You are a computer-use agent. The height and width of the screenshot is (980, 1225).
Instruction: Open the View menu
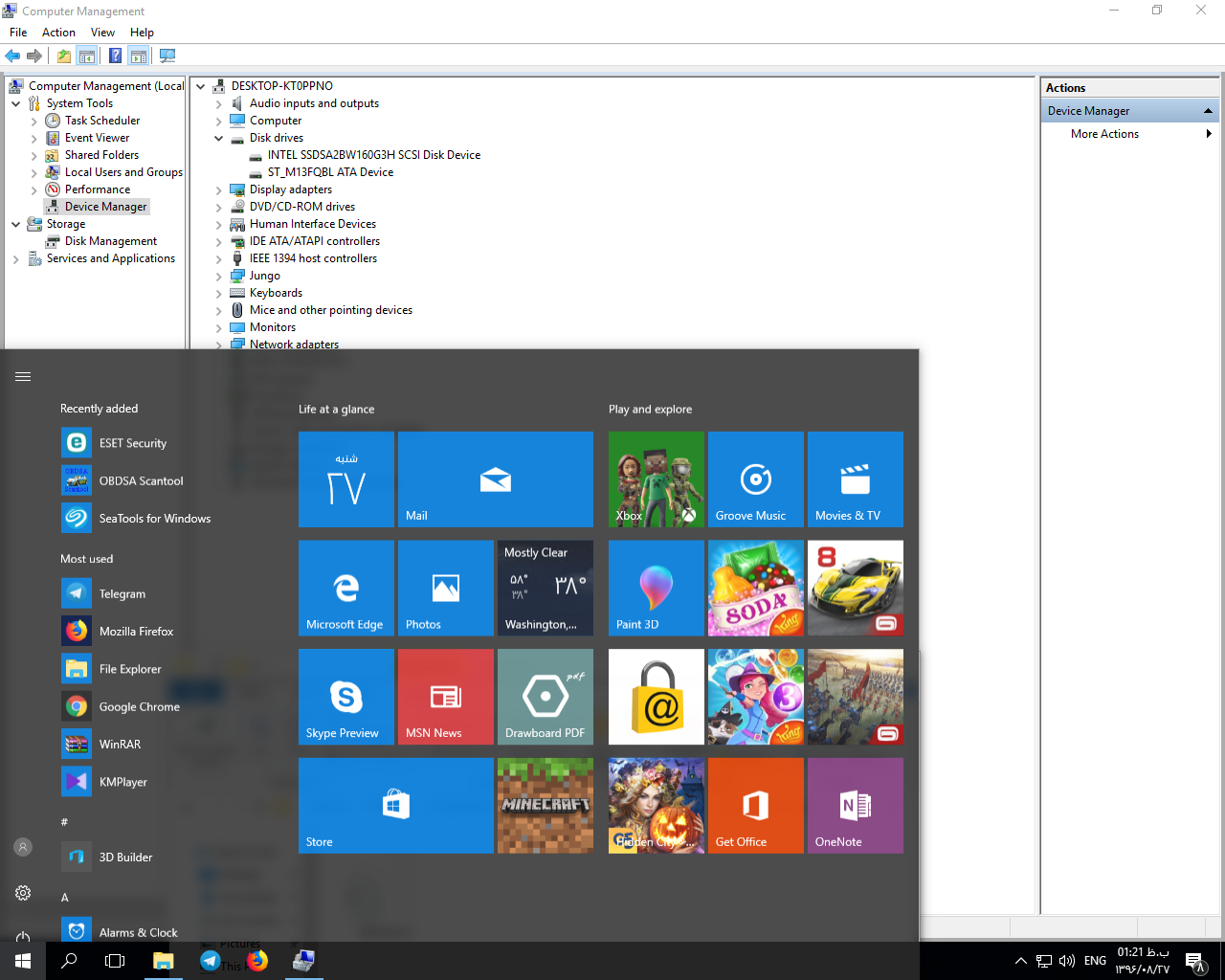[x=102, y=33]
